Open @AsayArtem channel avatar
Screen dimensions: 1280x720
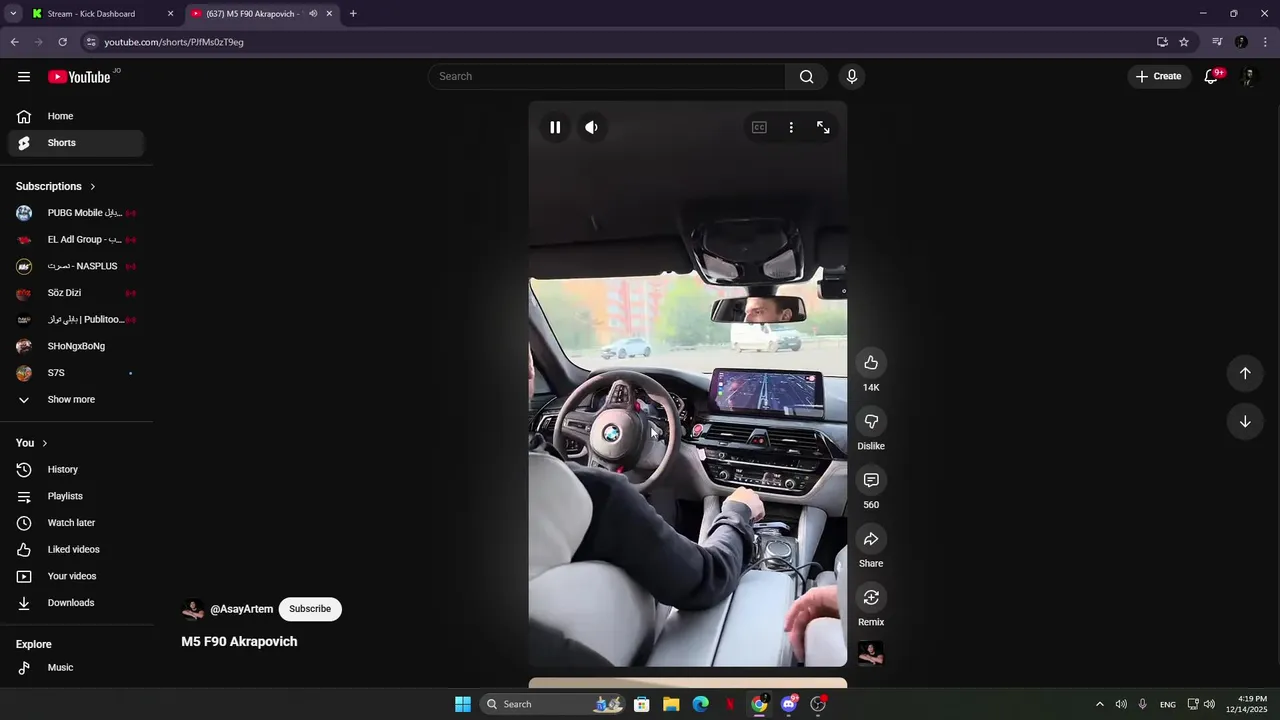coord(193,609)
